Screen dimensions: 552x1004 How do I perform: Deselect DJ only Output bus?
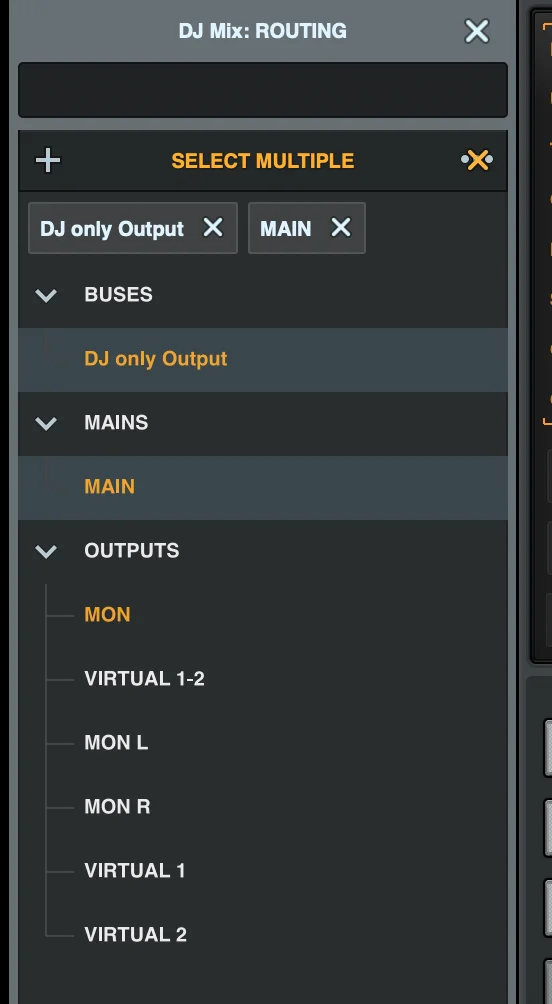(x=263, y=359)
